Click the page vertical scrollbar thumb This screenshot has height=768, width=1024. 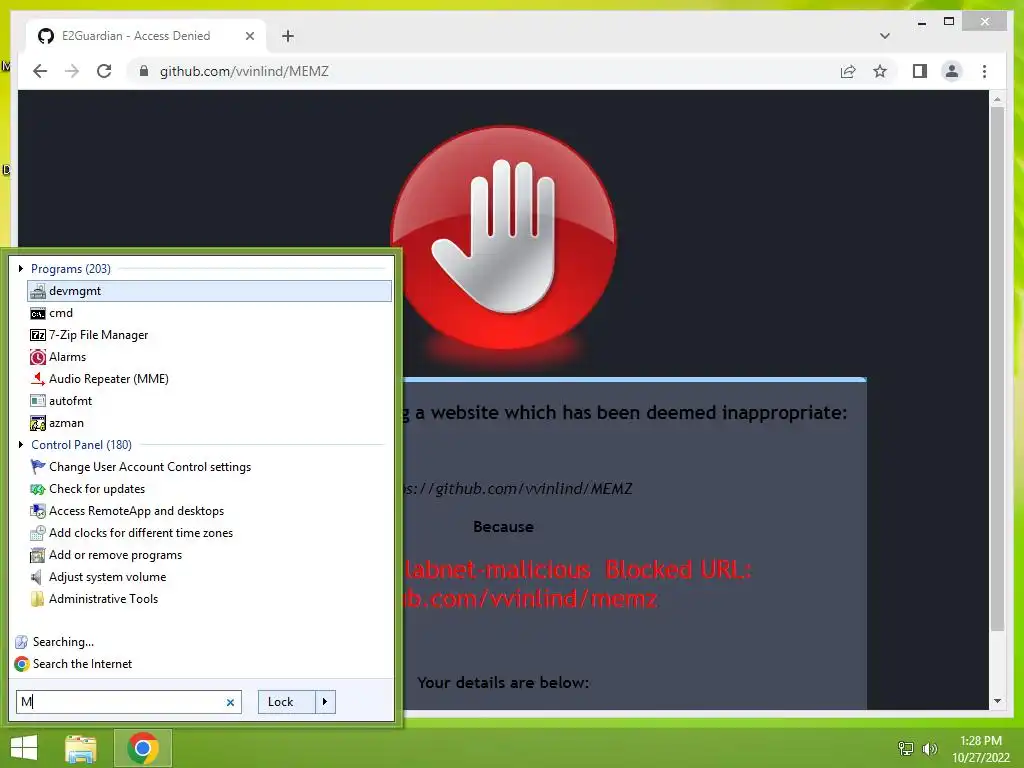pos(997,369)
